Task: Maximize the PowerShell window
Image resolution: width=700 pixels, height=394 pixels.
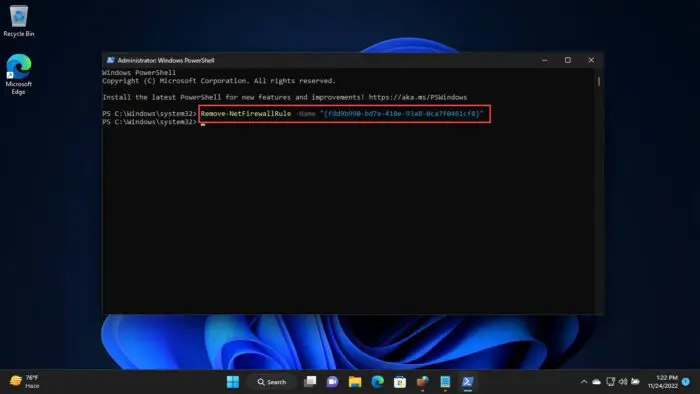Action: [x=568, y=60]
